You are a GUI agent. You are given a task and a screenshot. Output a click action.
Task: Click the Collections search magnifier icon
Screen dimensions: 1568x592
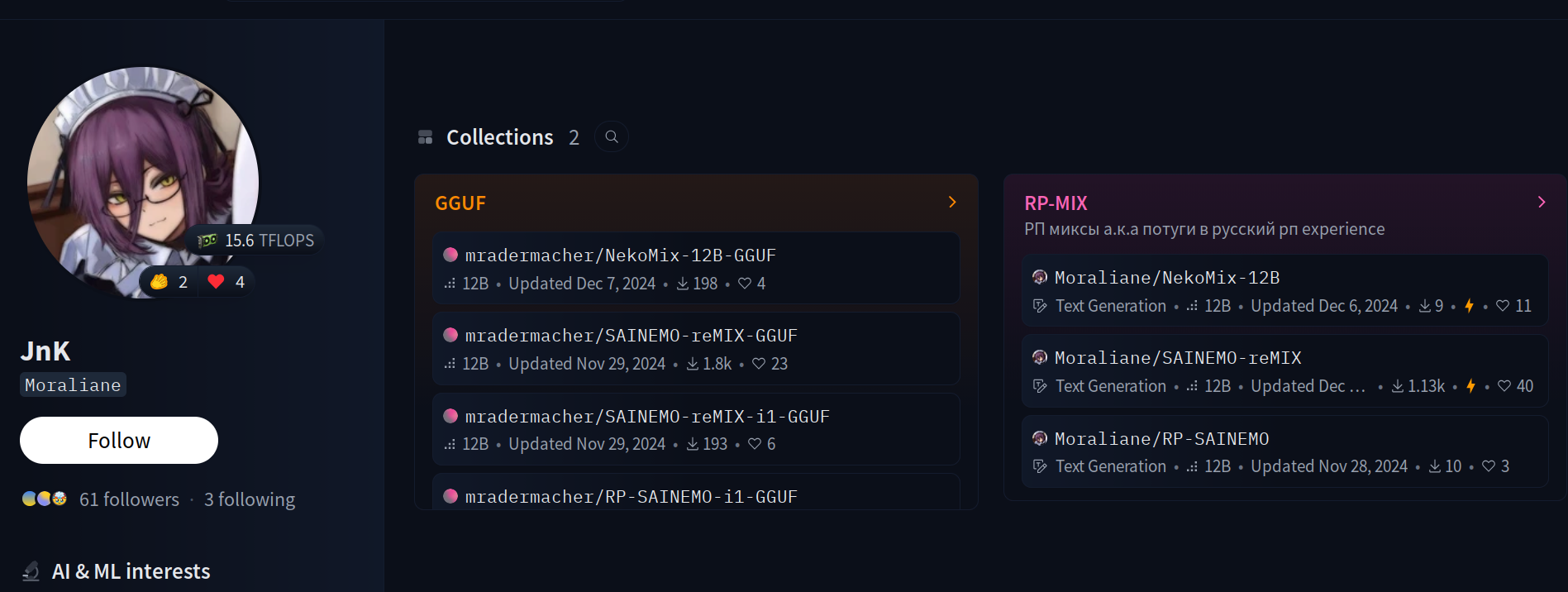(x=612, y=136)
